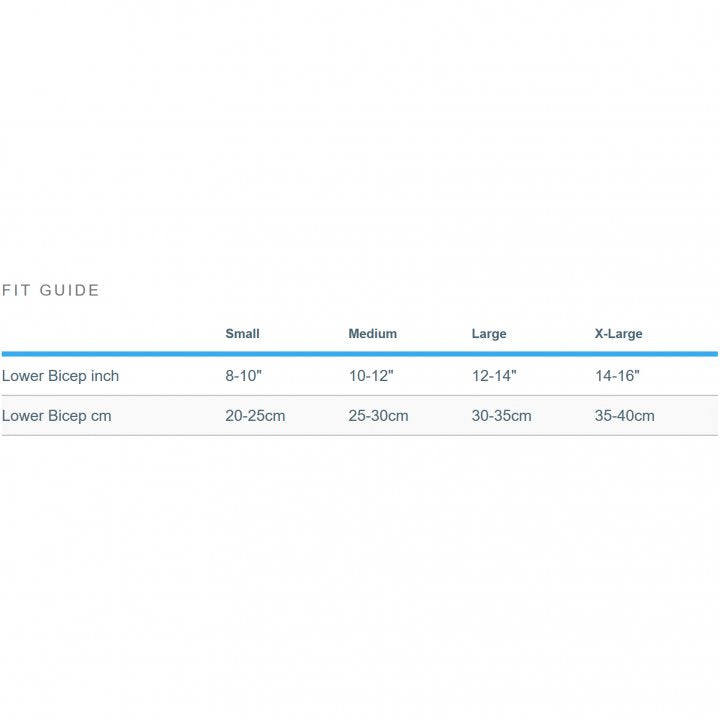Select the 30-35cm Large measurement cell
720x720 pixels.
tap(501, 416)
